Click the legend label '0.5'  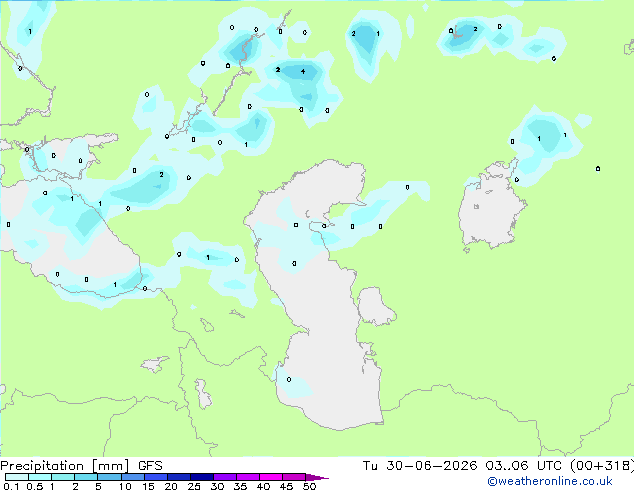pyautogui.click(x=35, y=486)
